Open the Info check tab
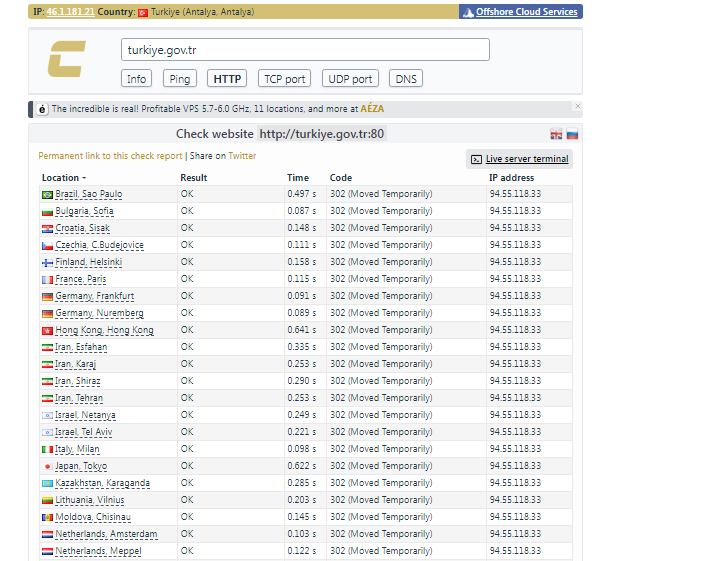The width and height of the screenshot is (705, 561). tap(136, 79)
